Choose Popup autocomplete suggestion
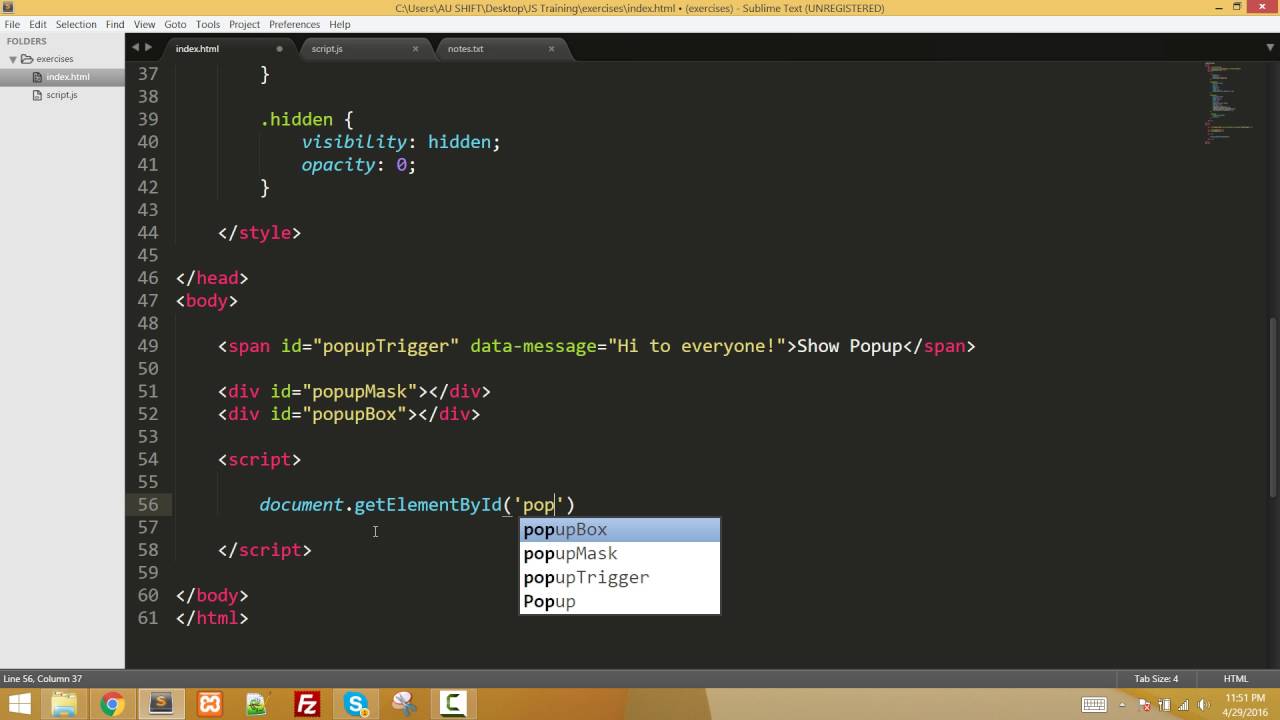1280x720 pixels. click(x=620, y=601)
